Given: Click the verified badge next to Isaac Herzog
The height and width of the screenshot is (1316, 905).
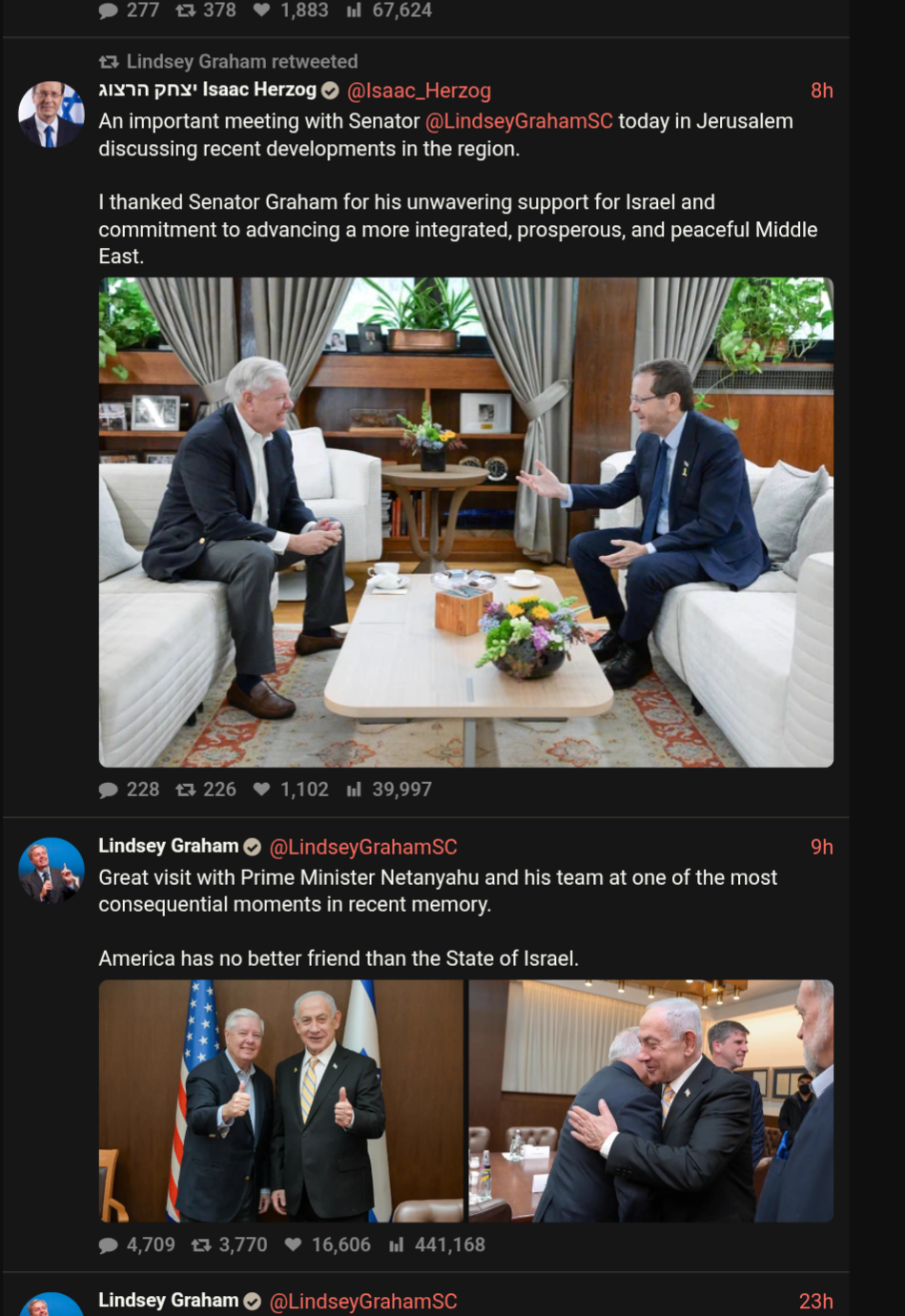Looking at the screenshot, I should tap(330, 91).
